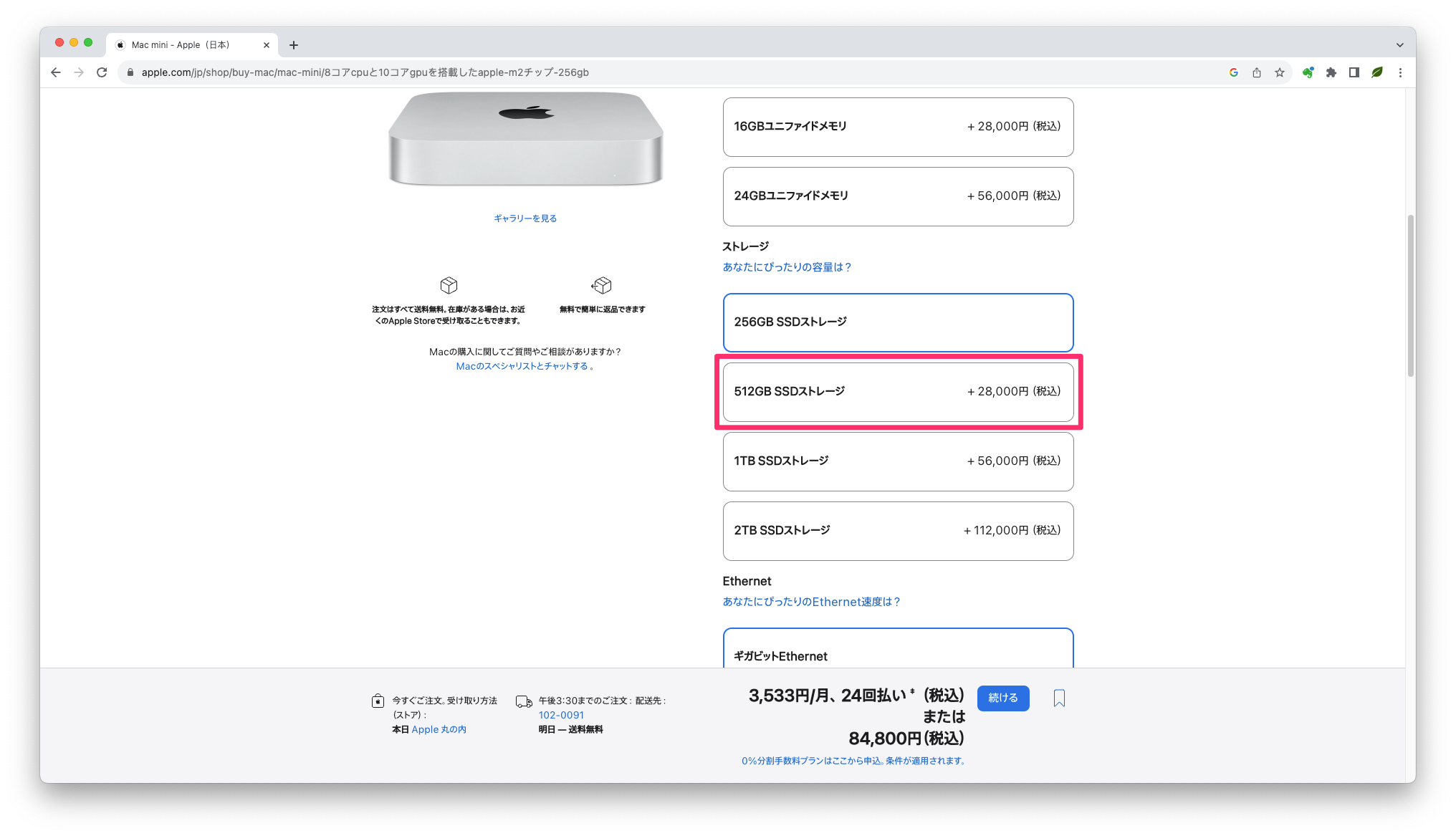Image resolution: width=1456 pixels, height=836 pixels.
Task: Open the gallery link below Mac mini
Action: point(525,218)
